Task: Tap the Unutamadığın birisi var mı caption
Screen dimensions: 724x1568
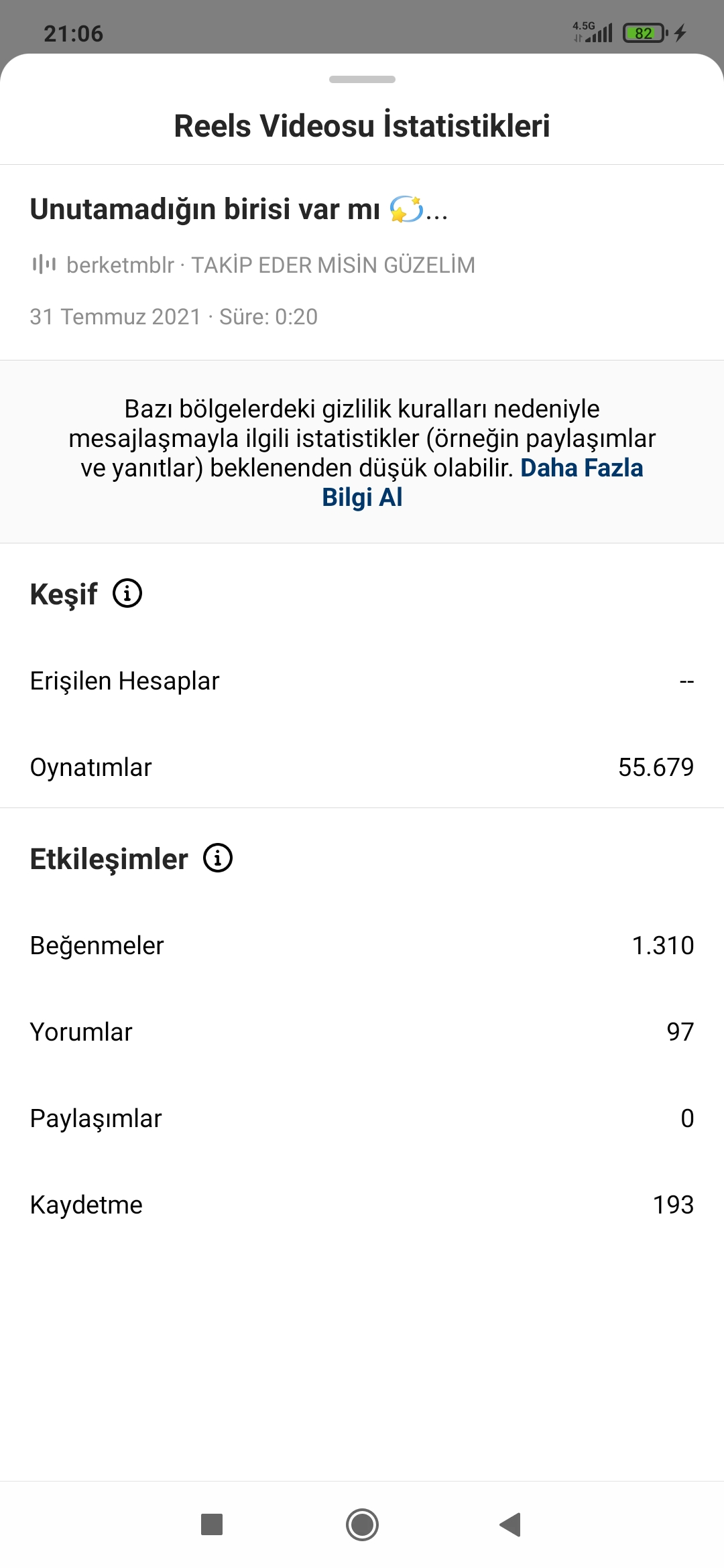Action: (x=239, y=209)
